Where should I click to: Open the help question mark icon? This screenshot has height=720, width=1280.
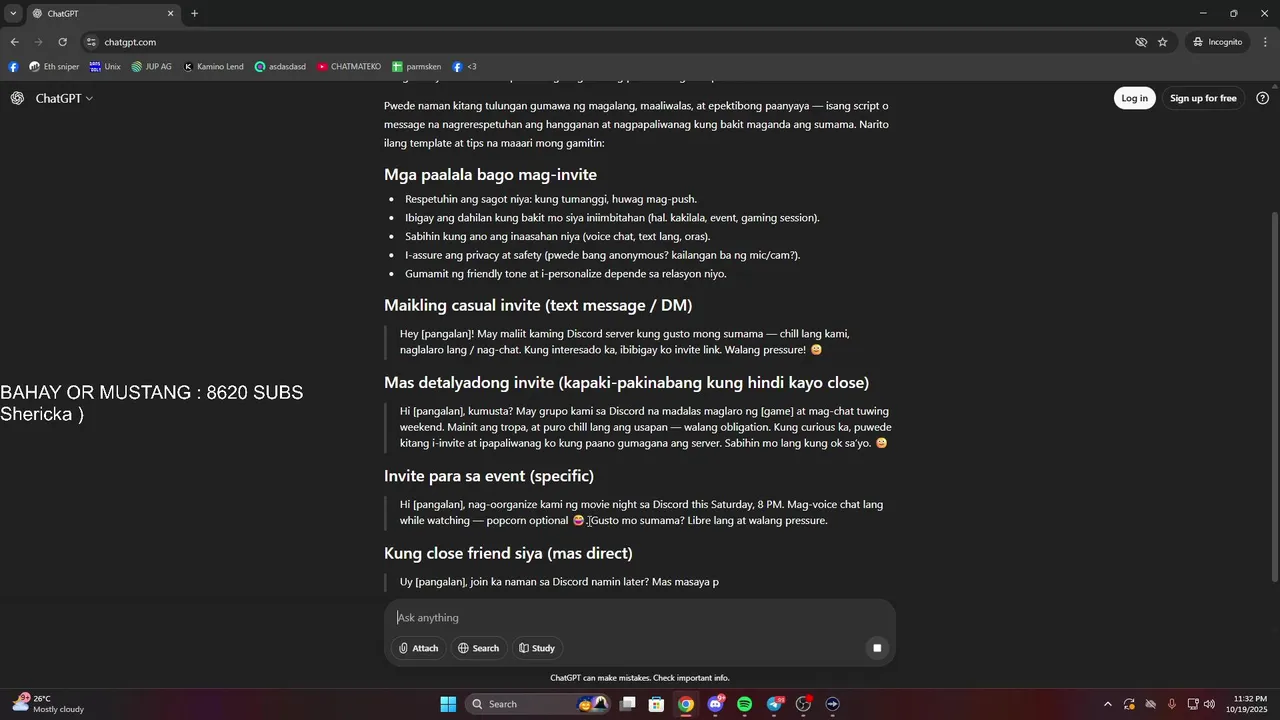click(1262, 98)
